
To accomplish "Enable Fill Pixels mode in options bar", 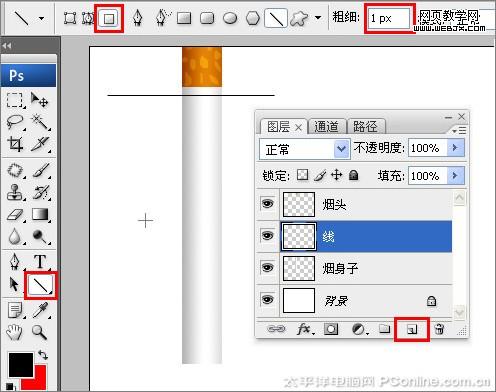I will click(109, 18).
